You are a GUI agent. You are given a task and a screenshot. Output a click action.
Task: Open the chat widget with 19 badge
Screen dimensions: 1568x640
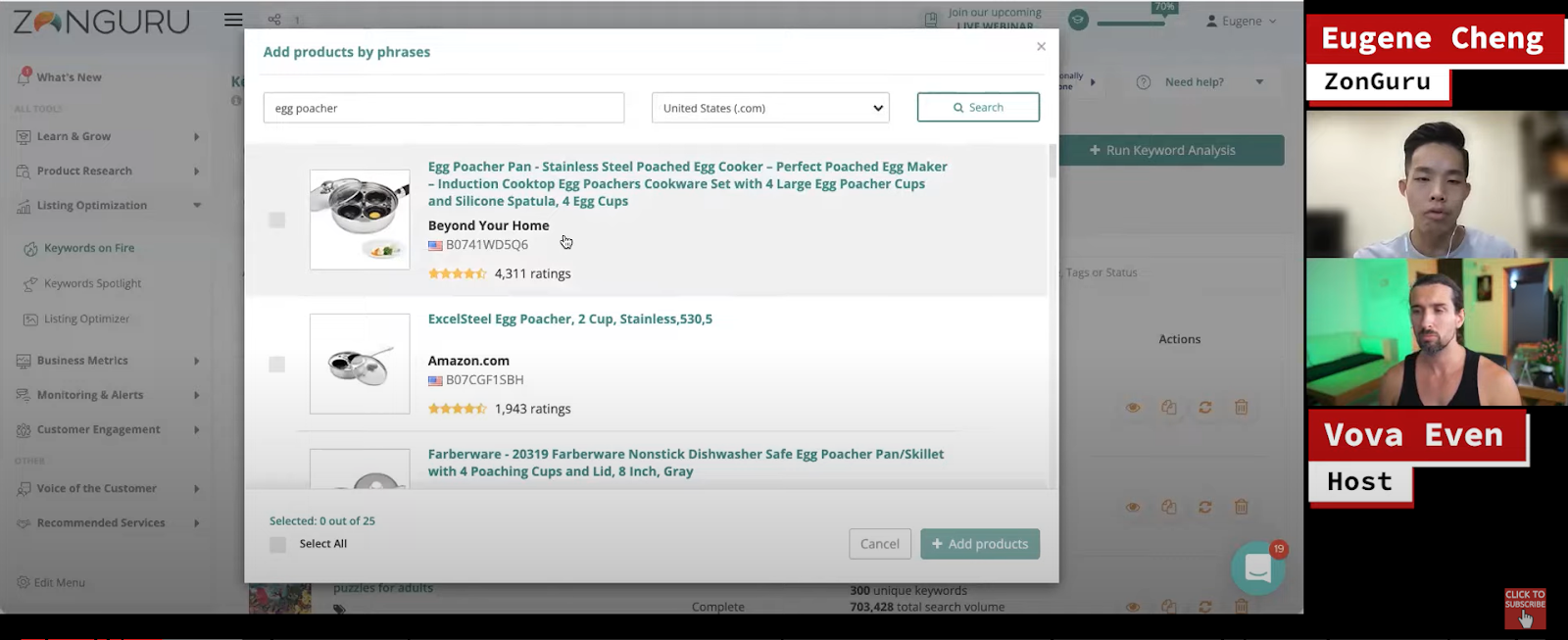click(1258, 567)
